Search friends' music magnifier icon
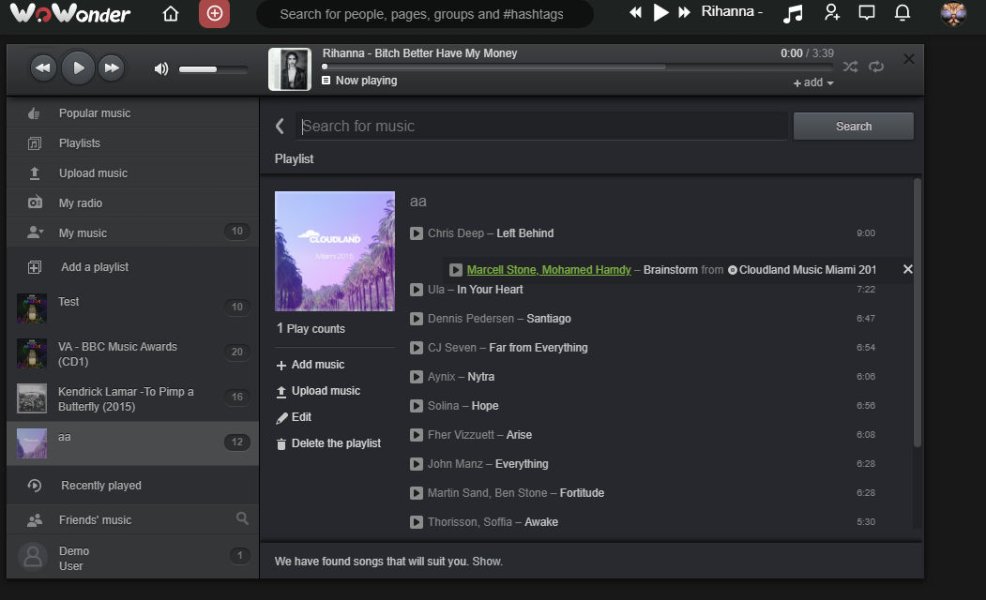 [x=242, y=519]
